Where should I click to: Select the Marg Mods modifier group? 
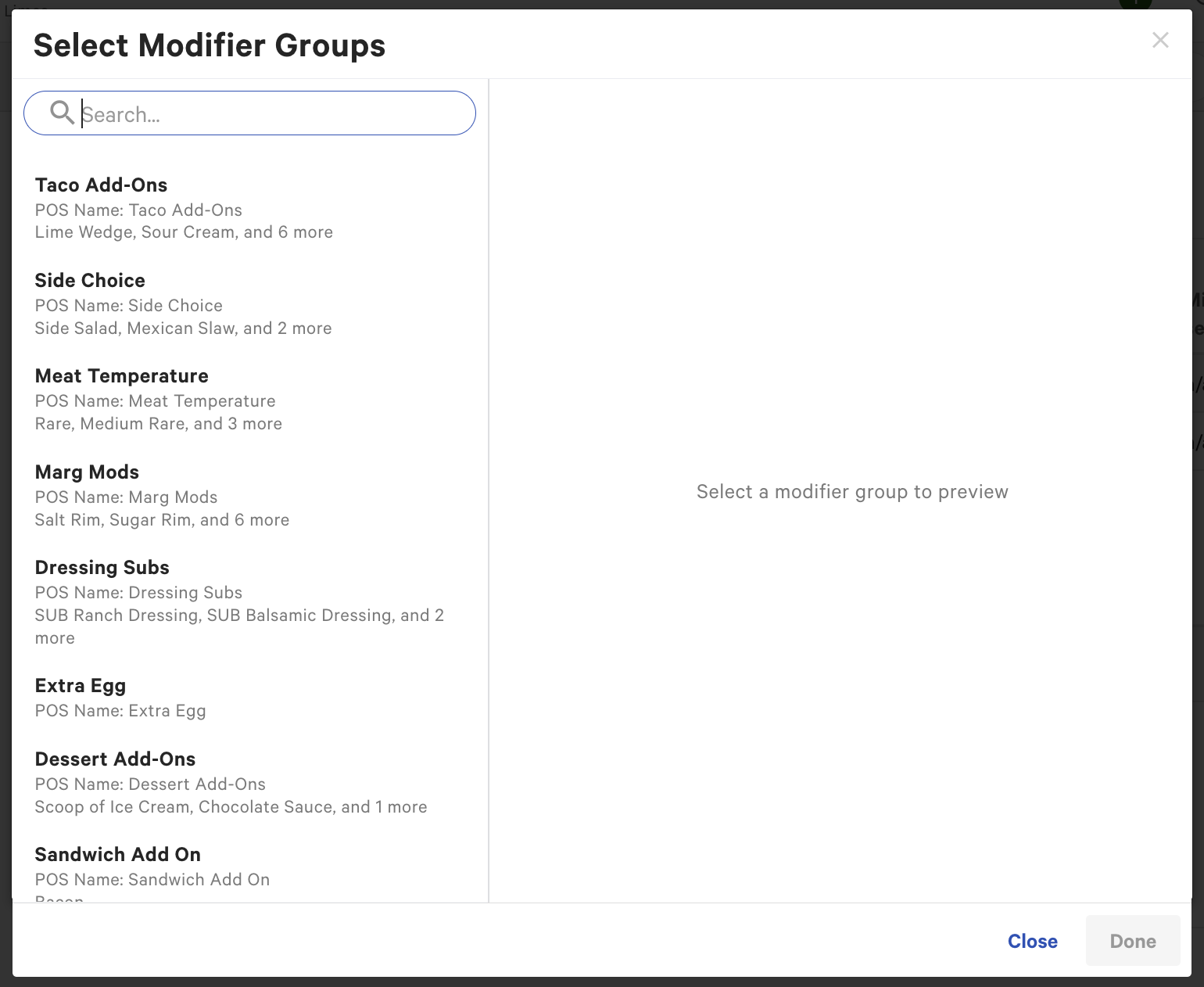pyautogui.click(x=87, y=472)
